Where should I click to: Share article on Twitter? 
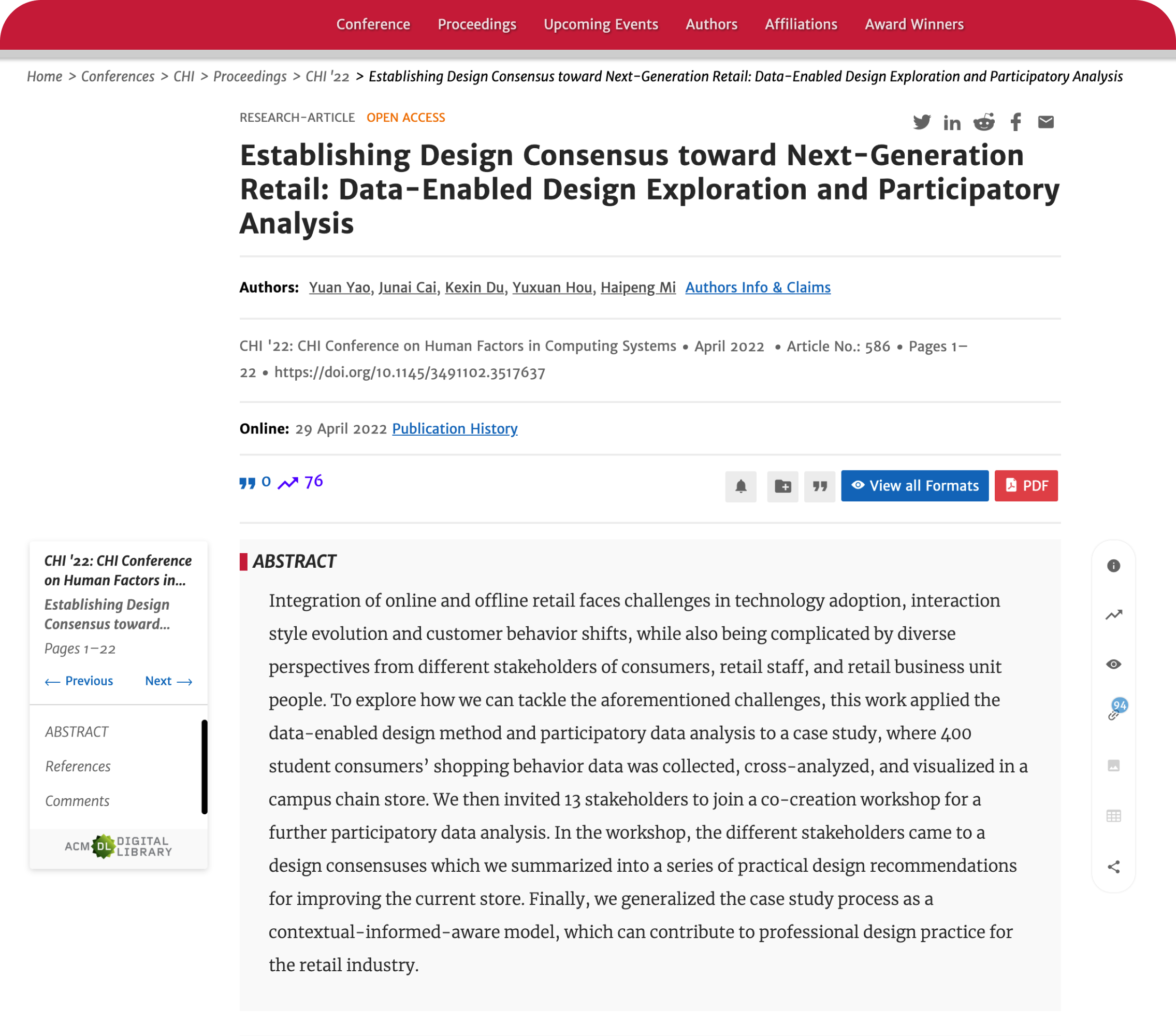pos(921,122)
